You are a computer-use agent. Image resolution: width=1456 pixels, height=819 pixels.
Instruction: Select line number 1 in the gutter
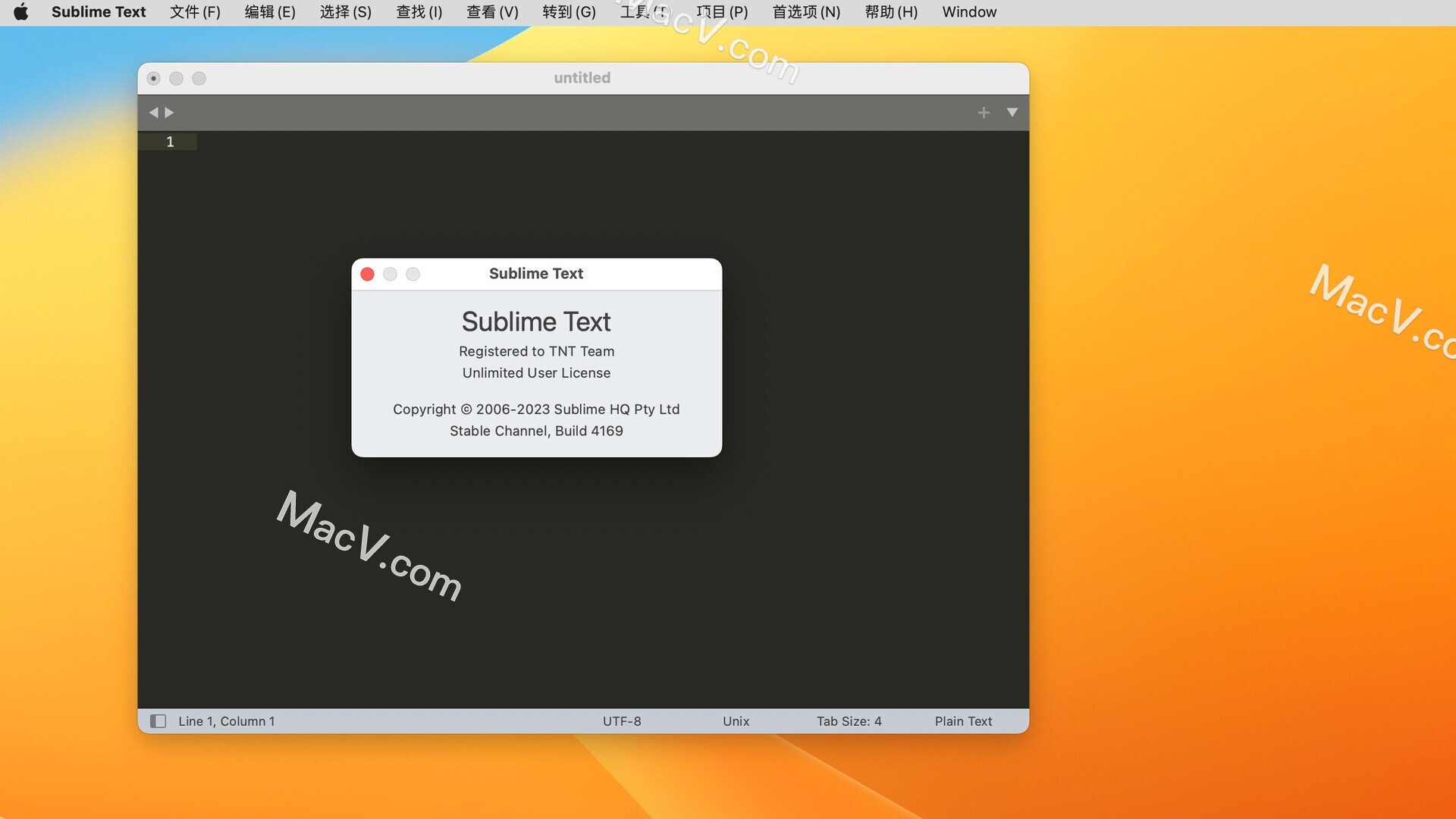click(170, 142)
